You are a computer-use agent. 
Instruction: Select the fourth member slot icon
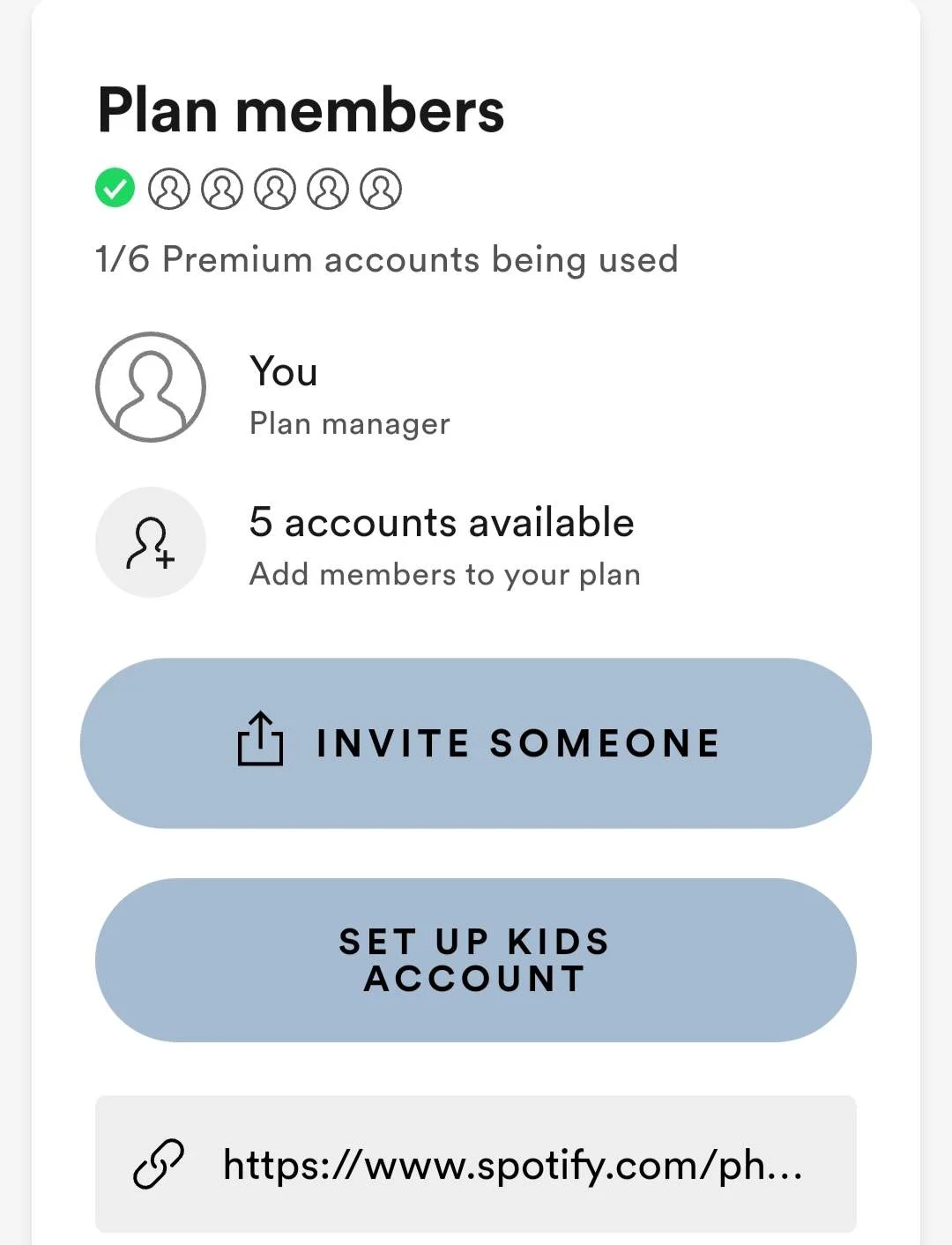click(x=275, y=189)
